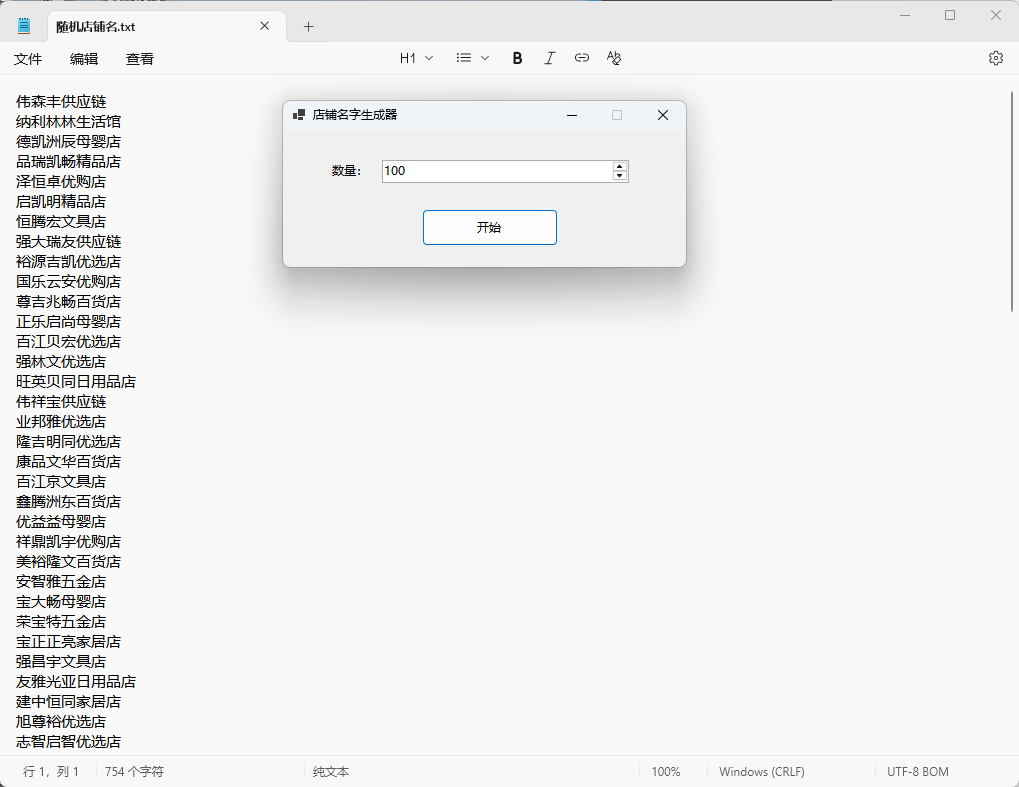Click inside the 数量 input field

pyautogui.click(x=495, y=171)
